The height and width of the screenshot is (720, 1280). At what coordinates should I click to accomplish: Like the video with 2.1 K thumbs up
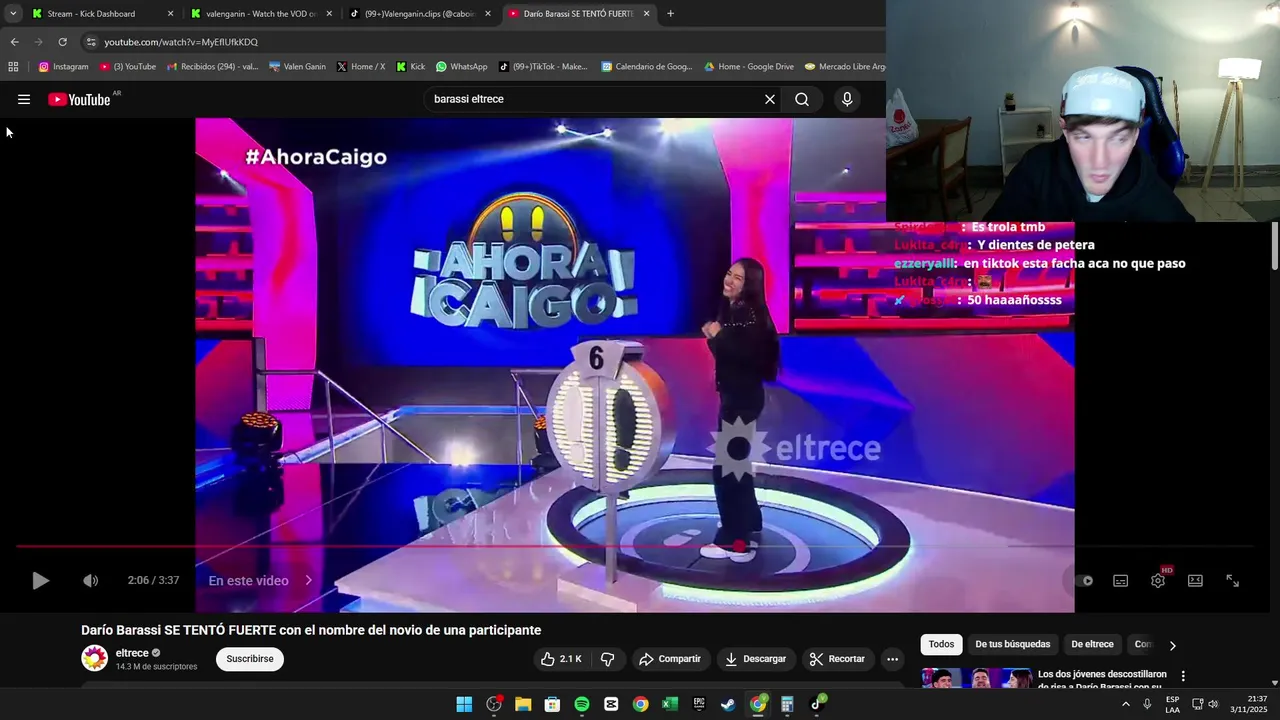pos(560,659)
